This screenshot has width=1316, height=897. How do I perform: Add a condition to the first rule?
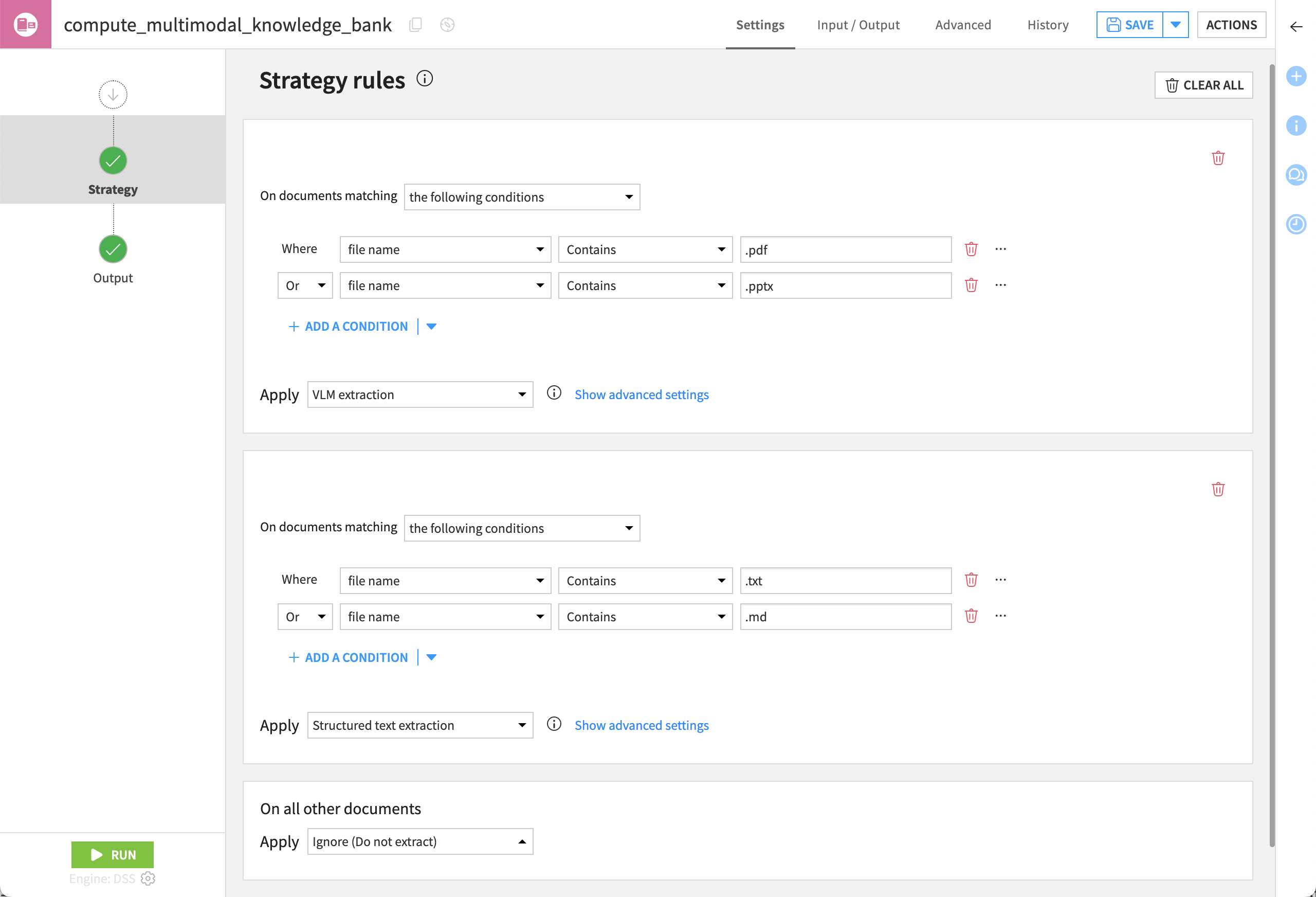348,327
